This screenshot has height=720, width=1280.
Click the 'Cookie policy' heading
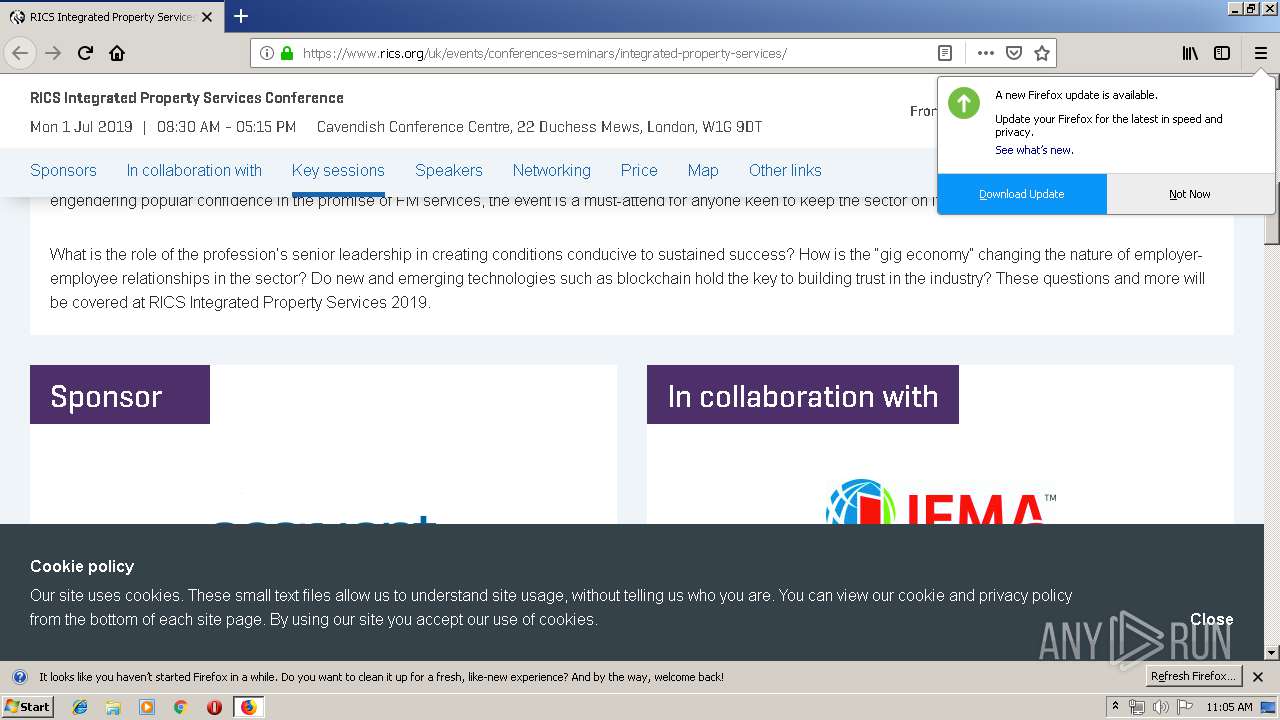(x=82, y=566)
